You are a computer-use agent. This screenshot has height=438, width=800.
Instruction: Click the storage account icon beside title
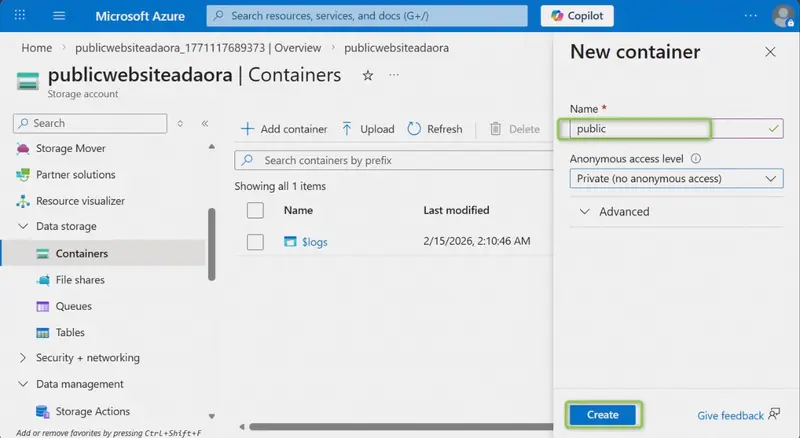[x=28, y=81]
